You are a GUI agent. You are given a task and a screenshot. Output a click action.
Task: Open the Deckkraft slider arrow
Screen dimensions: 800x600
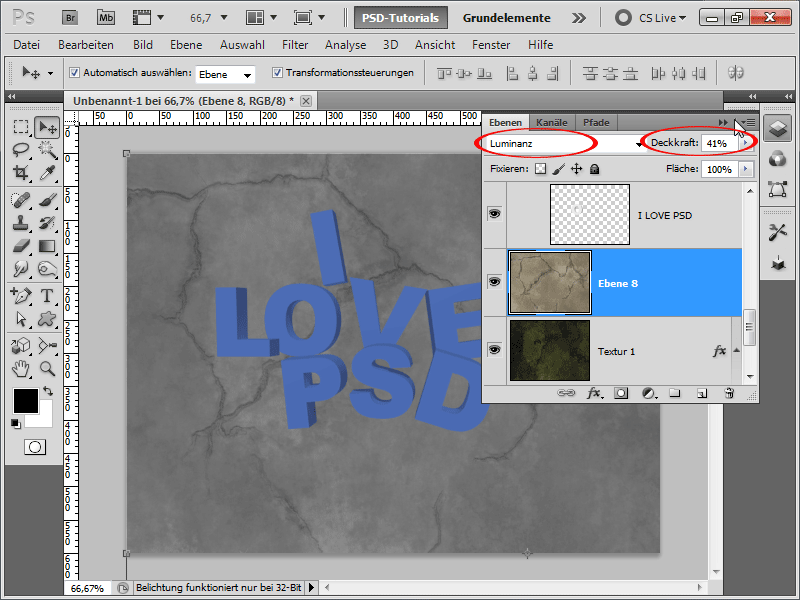click(x=746, y=143)
